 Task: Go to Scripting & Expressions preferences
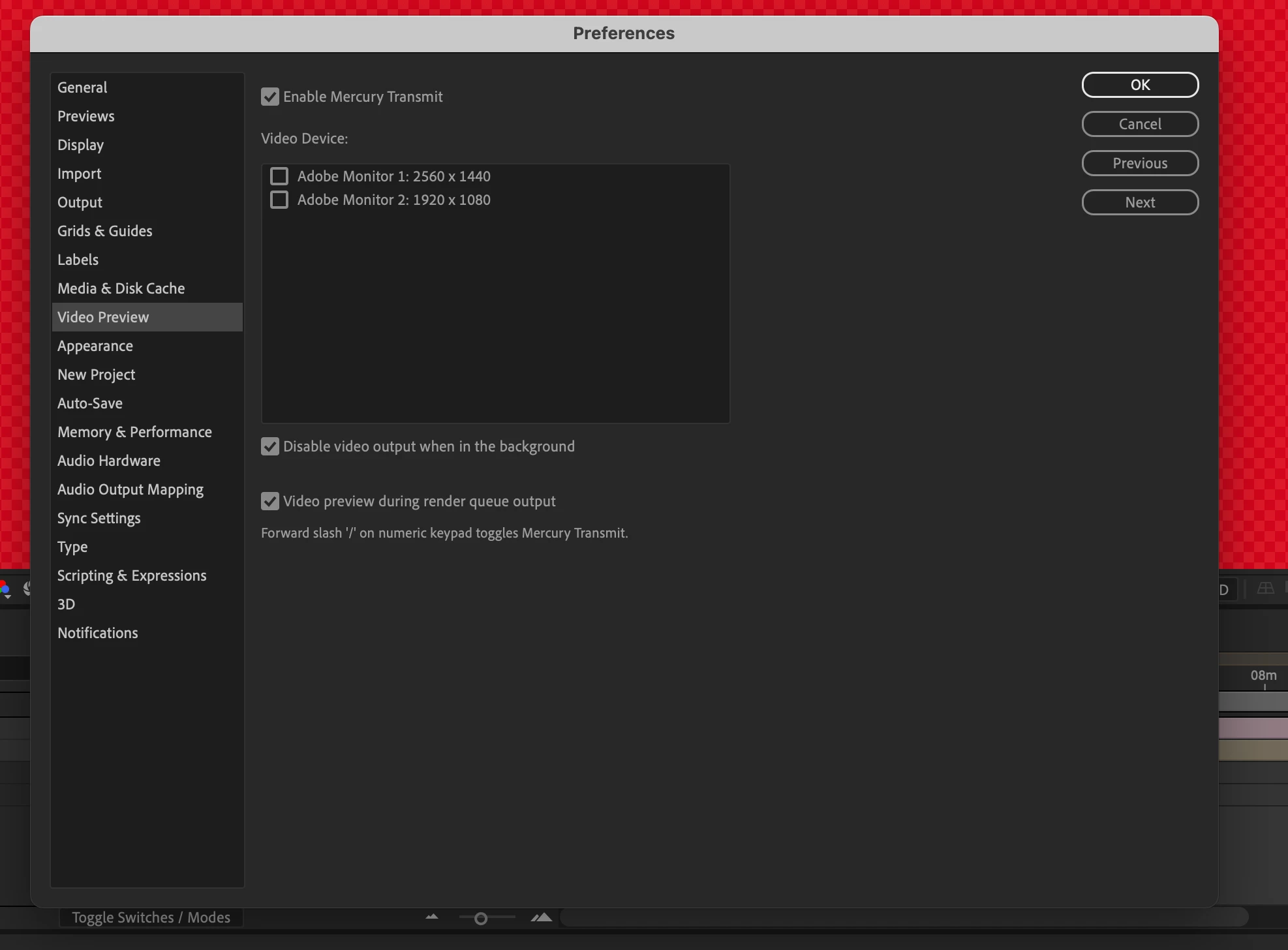coord(132,575)
